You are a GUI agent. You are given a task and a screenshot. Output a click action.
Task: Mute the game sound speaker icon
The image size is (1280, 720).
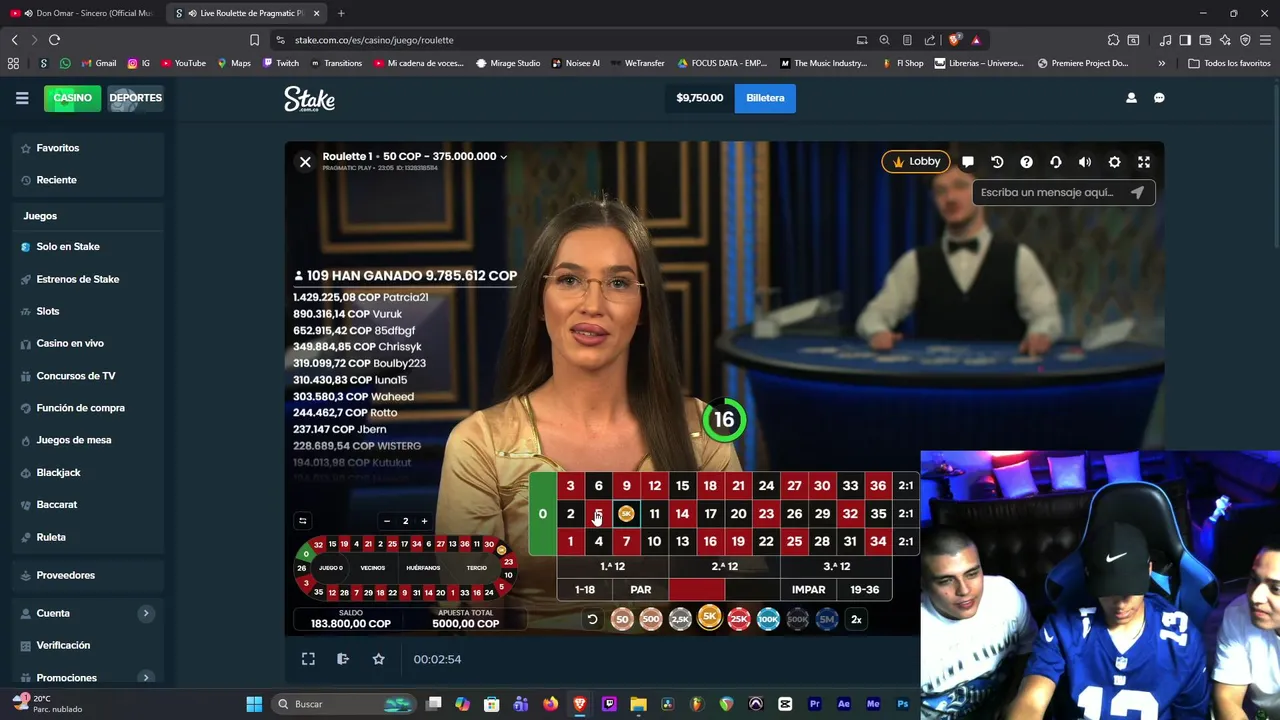(x=1085, y=162)
